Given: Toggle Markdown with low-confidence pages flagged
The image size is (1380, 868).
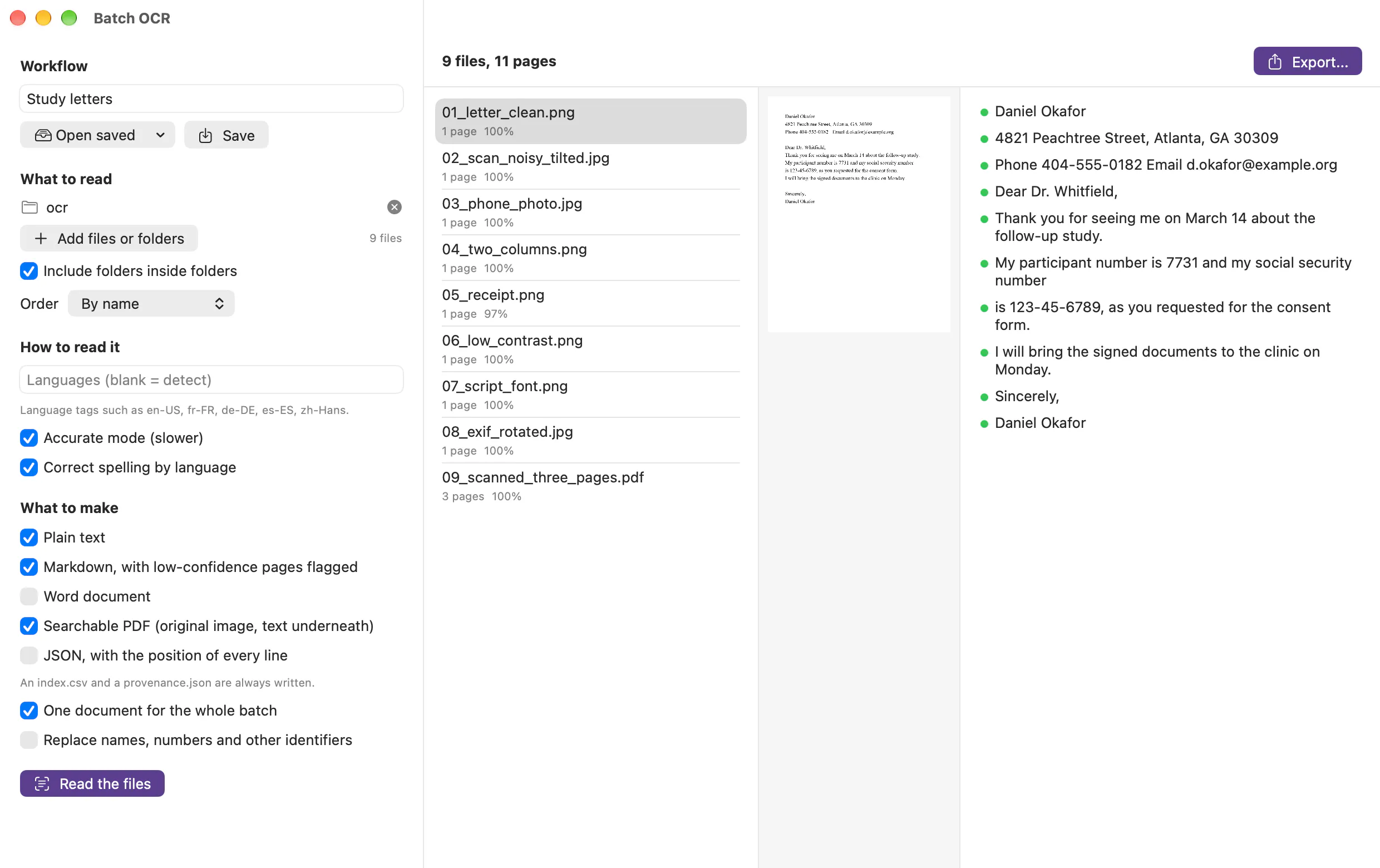Looking at the screenshot, I should click(28, 566).
